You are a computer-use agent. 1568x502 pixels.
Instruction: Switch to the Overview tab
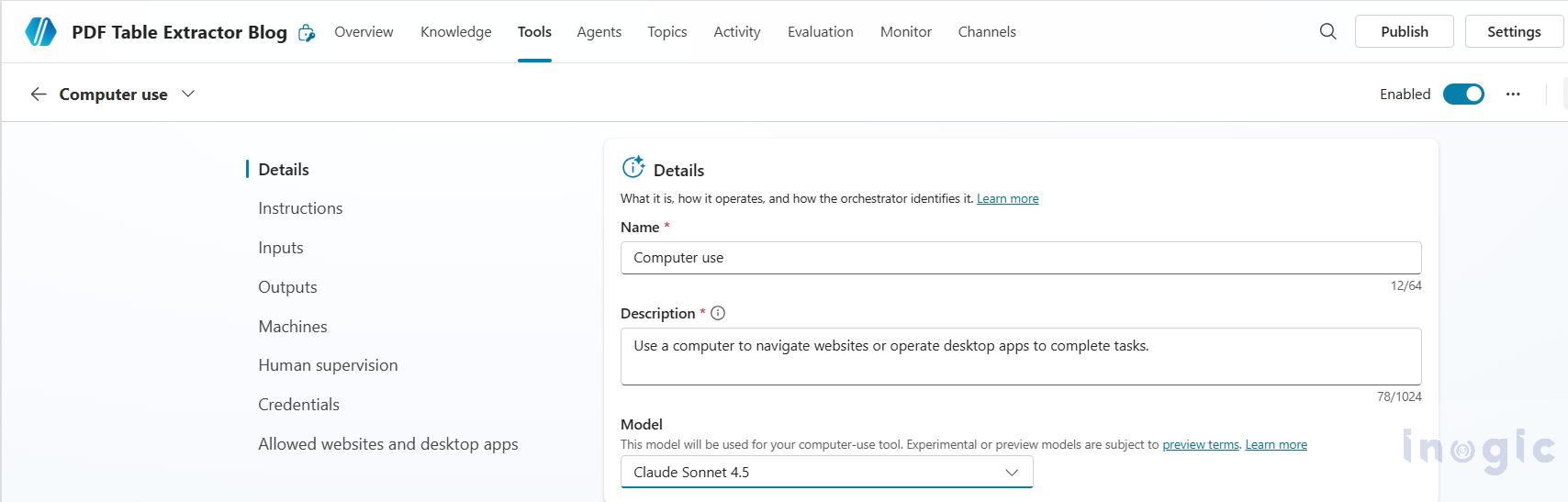click(364, 31)
